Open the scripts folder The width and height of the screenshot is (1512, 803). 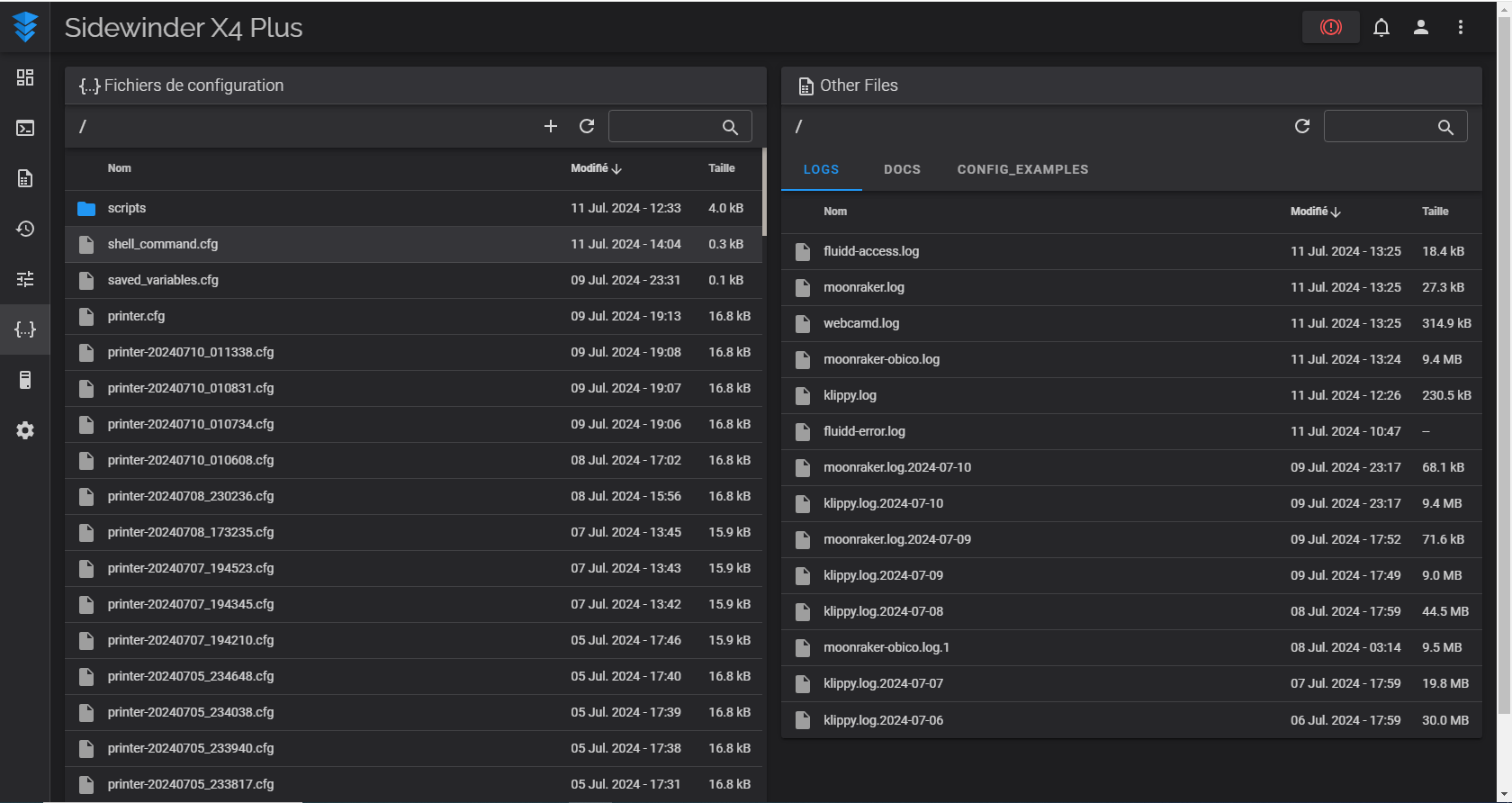(x=413, y=208)
